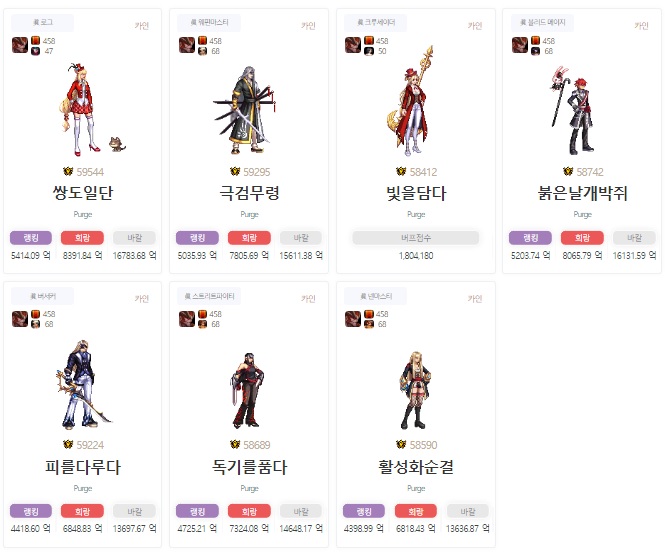Click the portrait icon on 붉은날개박쥐 card

click(520, 45)
